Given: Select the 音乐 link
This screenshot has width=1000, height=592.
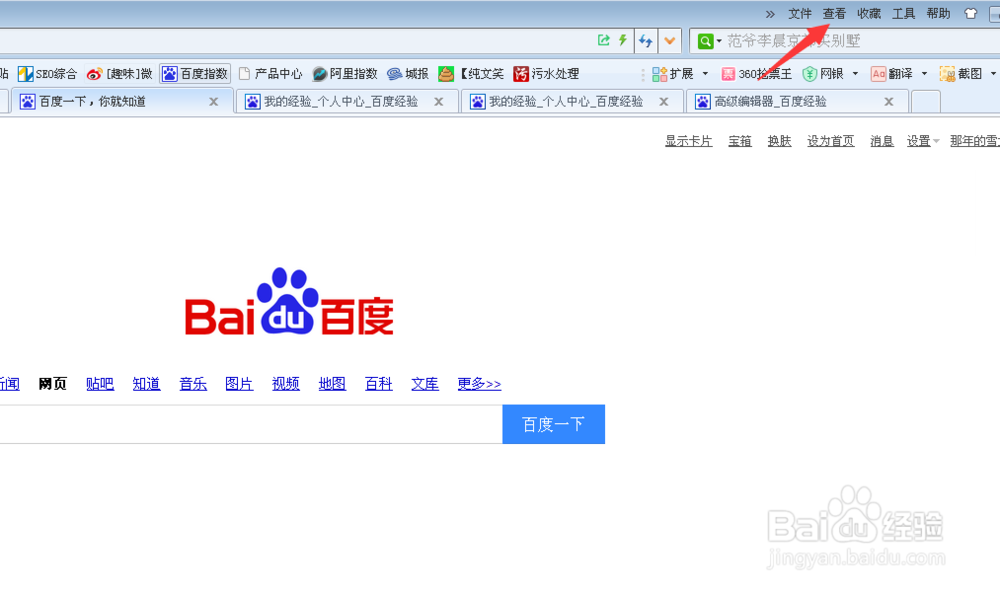Looking at the screenshot, I should (x=193, y=384).
